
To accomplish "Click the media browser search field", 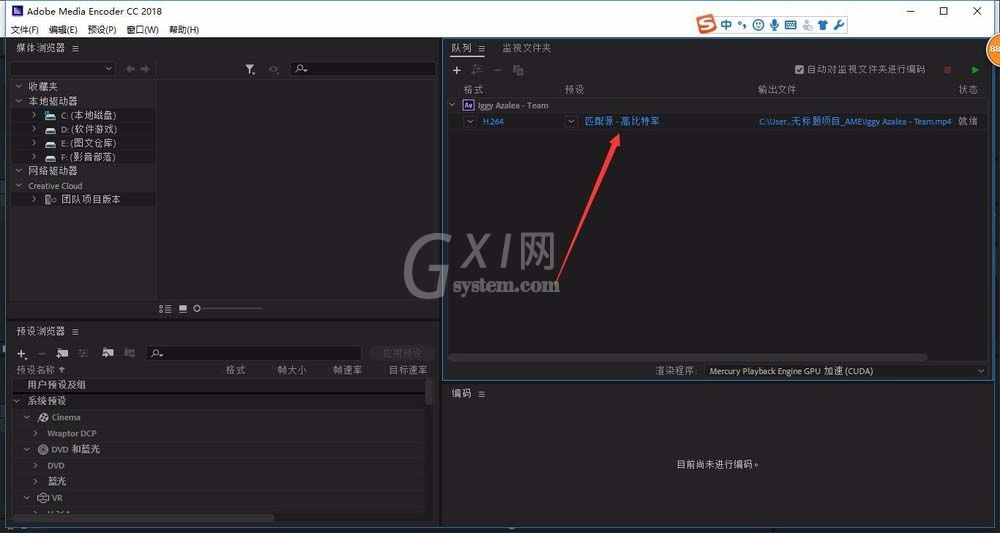I will (x=364, y=69).
